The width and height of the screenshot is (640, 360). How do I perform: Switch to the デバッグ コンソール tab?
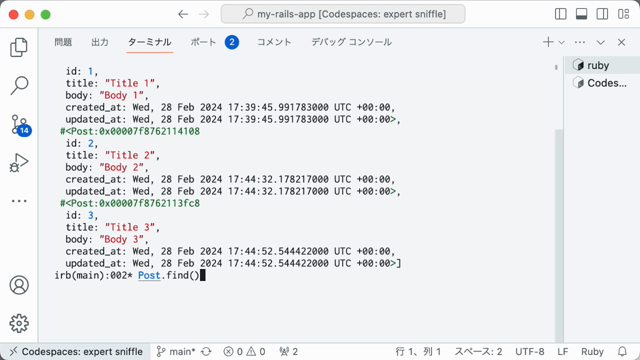pyautogui.click(x=351, y=42)
